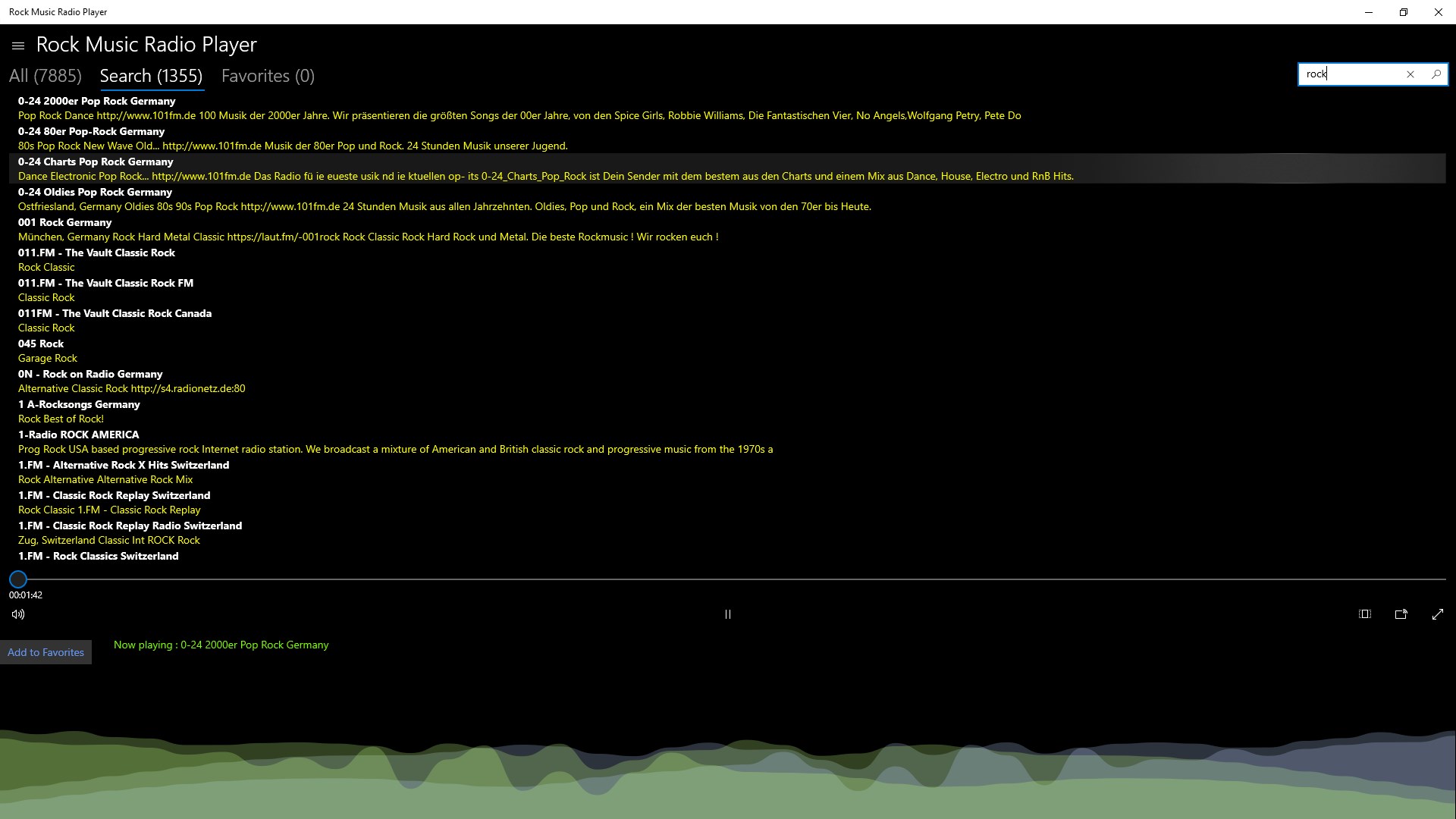Switch to the All (7885) tab
The height and width of the screenshot is (819, 1456).
pos(45,76)
